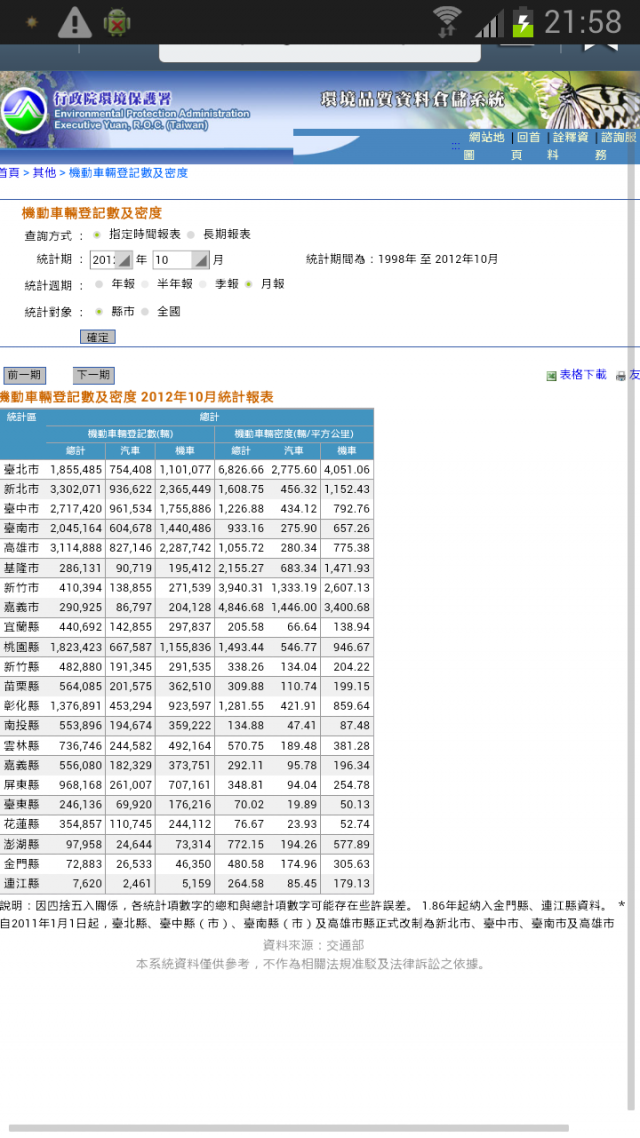Select the 年報 radio button

click(99, 284)
